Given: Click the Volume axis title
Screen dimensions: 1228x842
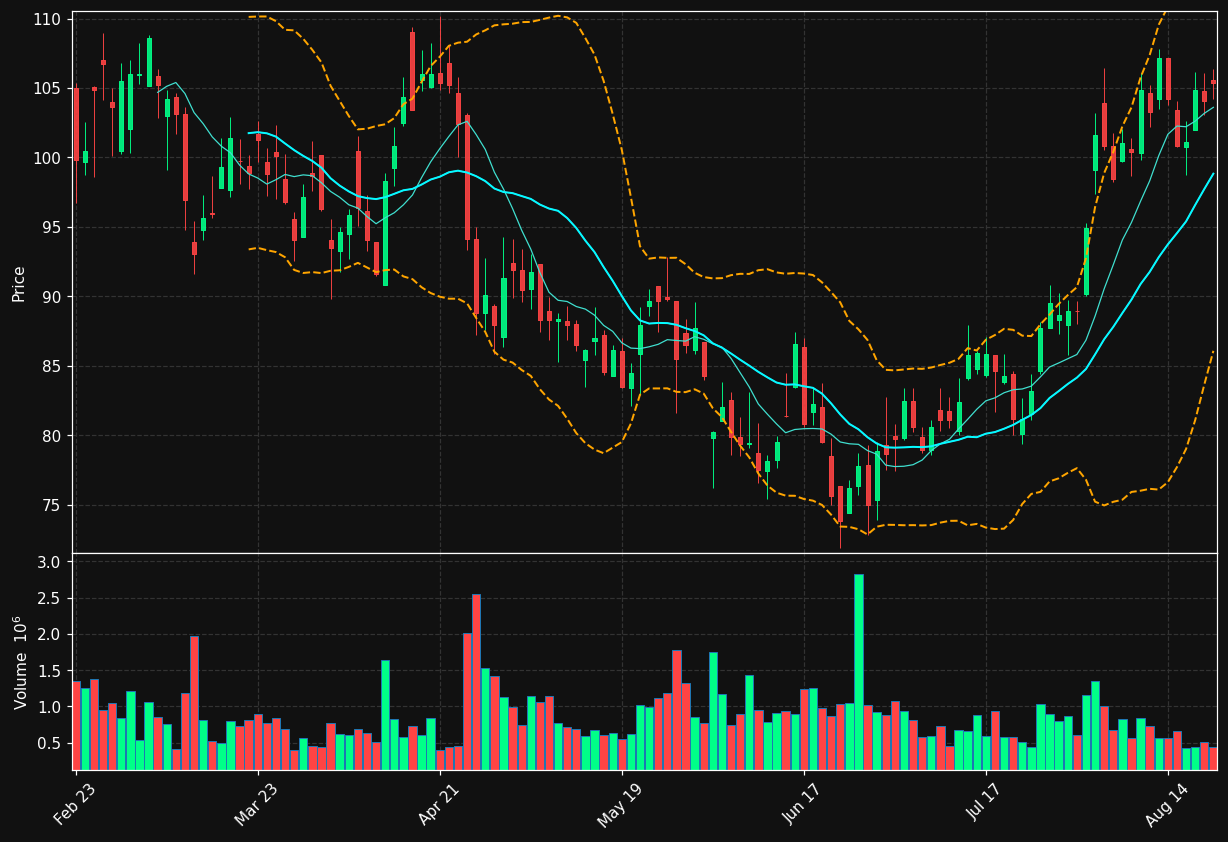Looking at the screenshot, I should pos(19,662).
